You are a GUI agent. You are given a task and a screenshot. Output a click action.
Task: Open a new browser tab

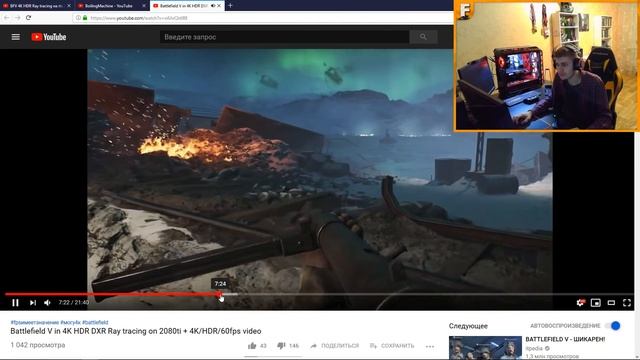[230, 5]
